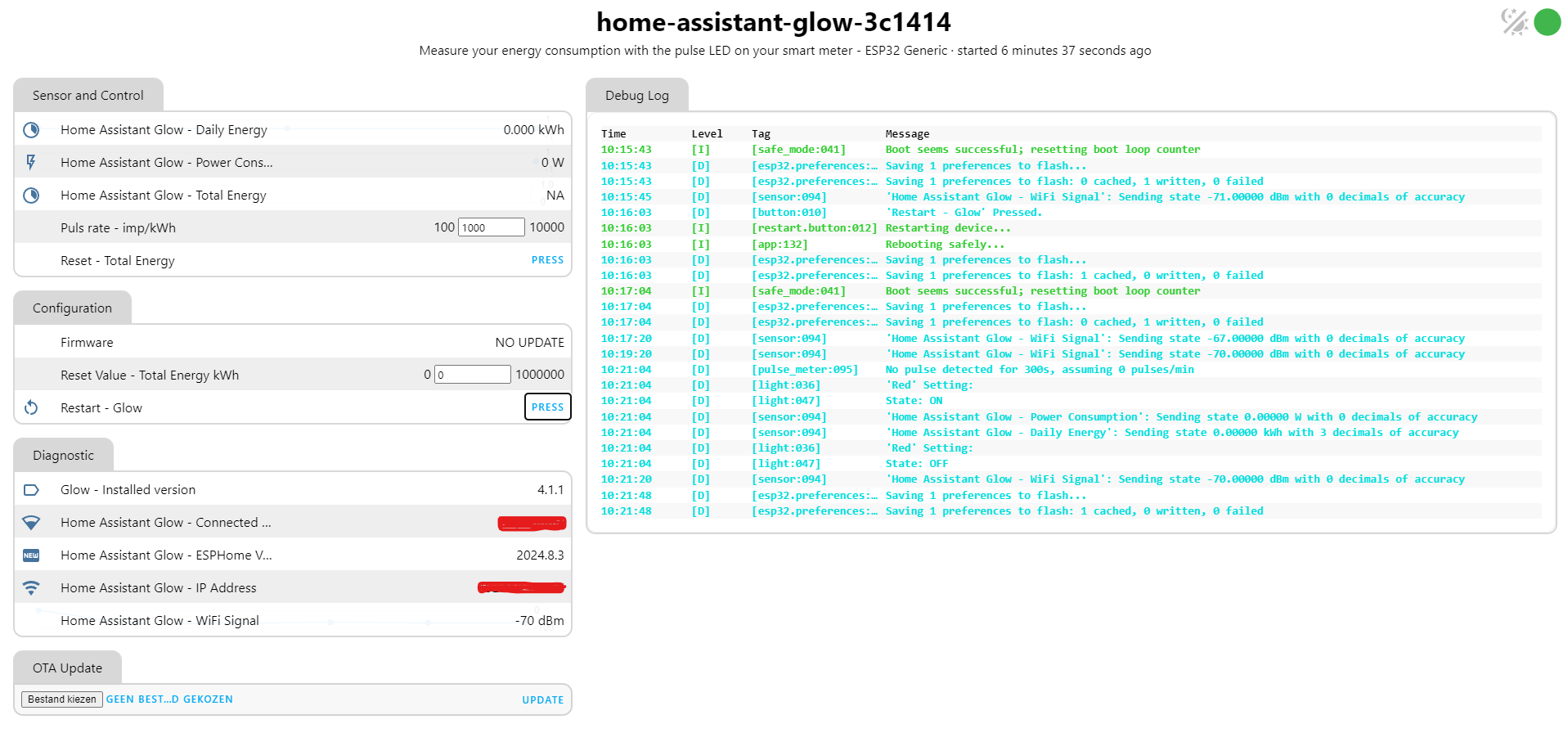Toggle the dark/light theme icon

click(x=1515, y=22)
